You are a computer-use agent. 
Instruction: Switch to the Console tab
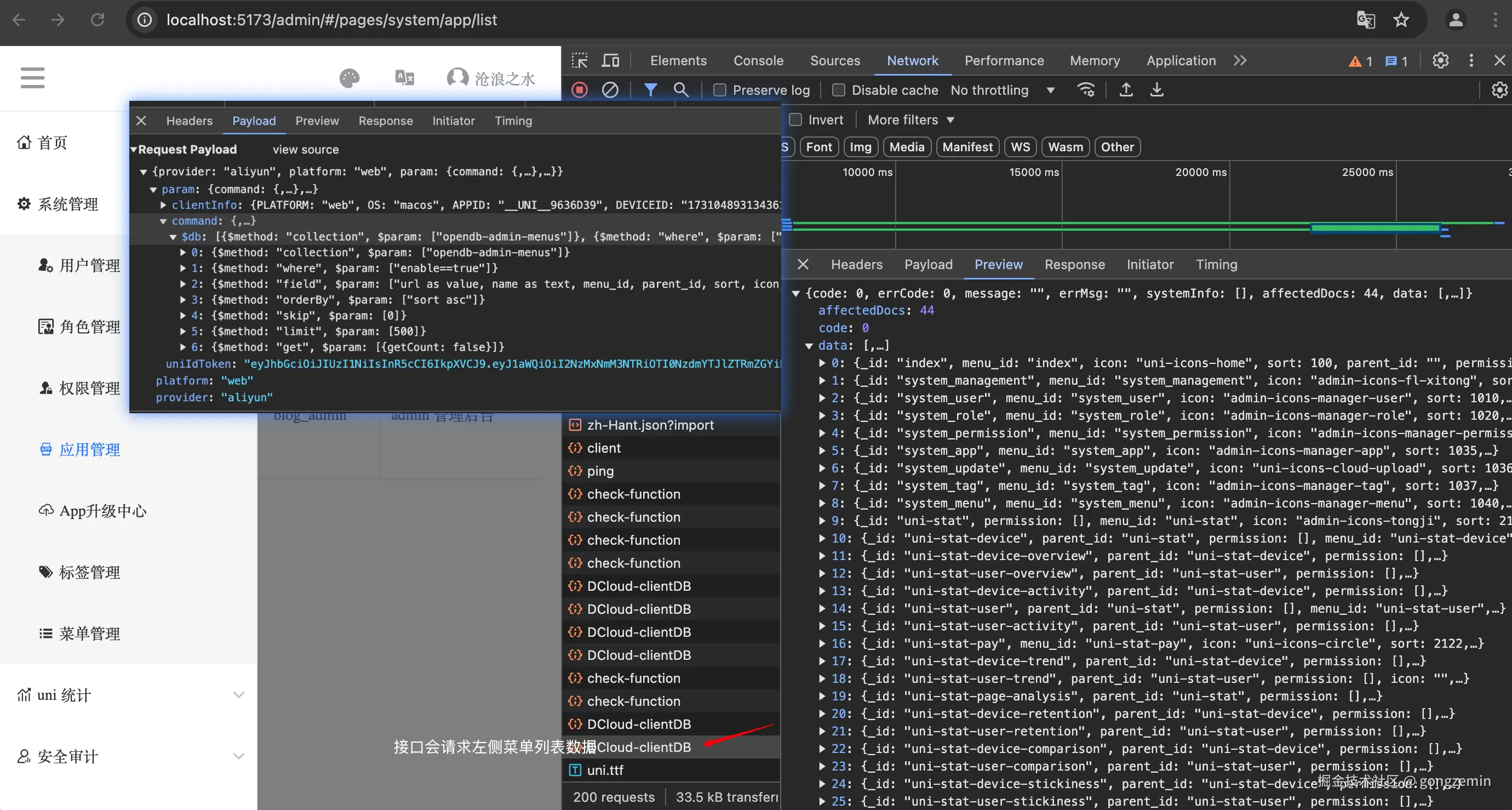(x=758, y=60)
